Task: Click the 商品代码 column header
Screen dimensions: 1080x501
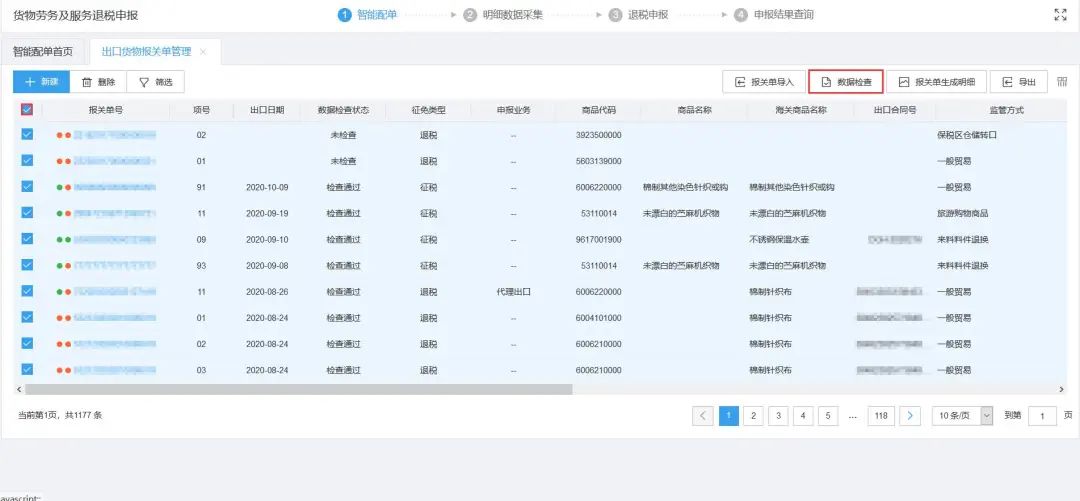Action: [599, 110]
